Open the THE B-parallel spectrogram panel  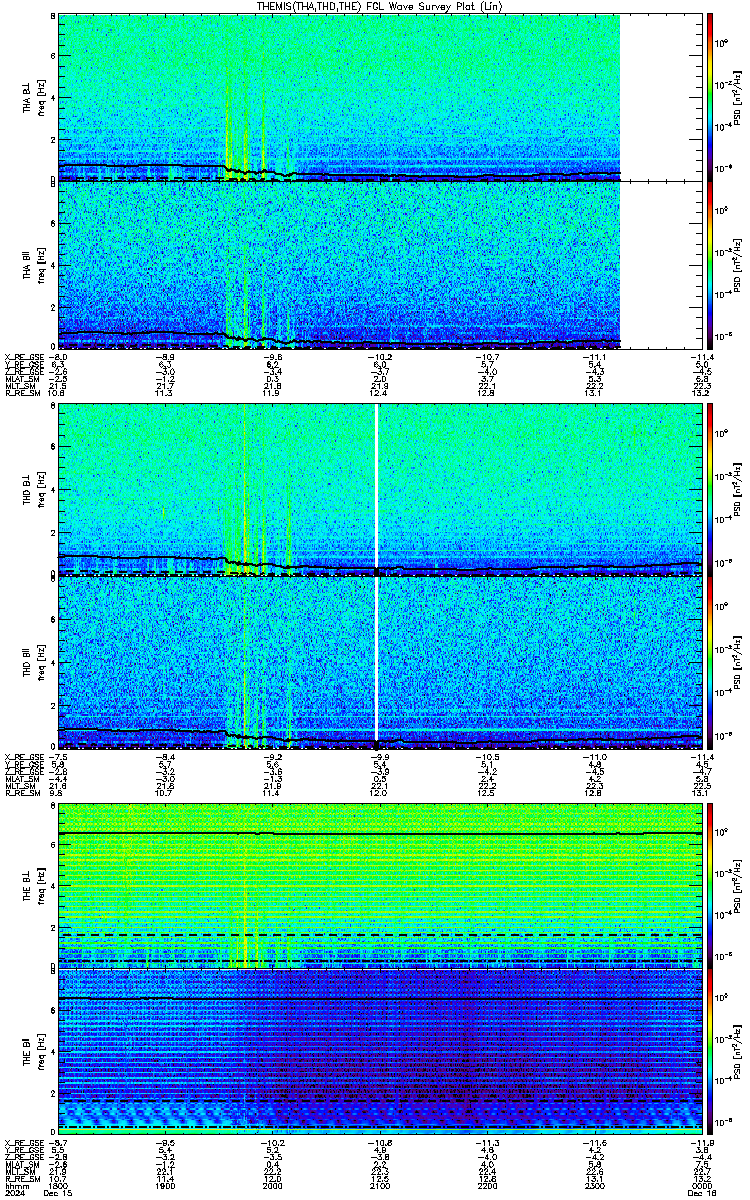(379, 1050)
